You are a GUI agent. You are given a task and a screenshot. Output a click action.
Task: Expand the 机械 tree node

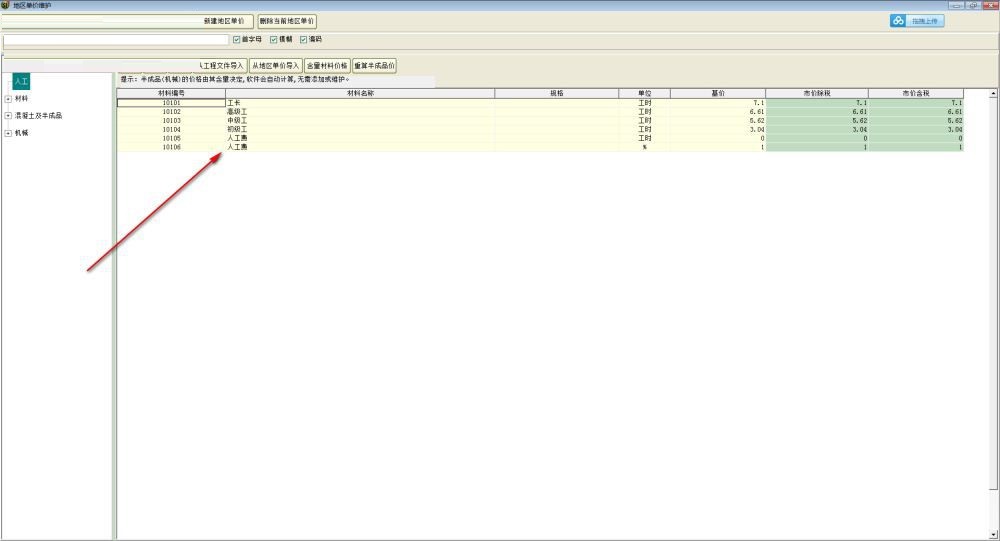[x=8, y=133]
